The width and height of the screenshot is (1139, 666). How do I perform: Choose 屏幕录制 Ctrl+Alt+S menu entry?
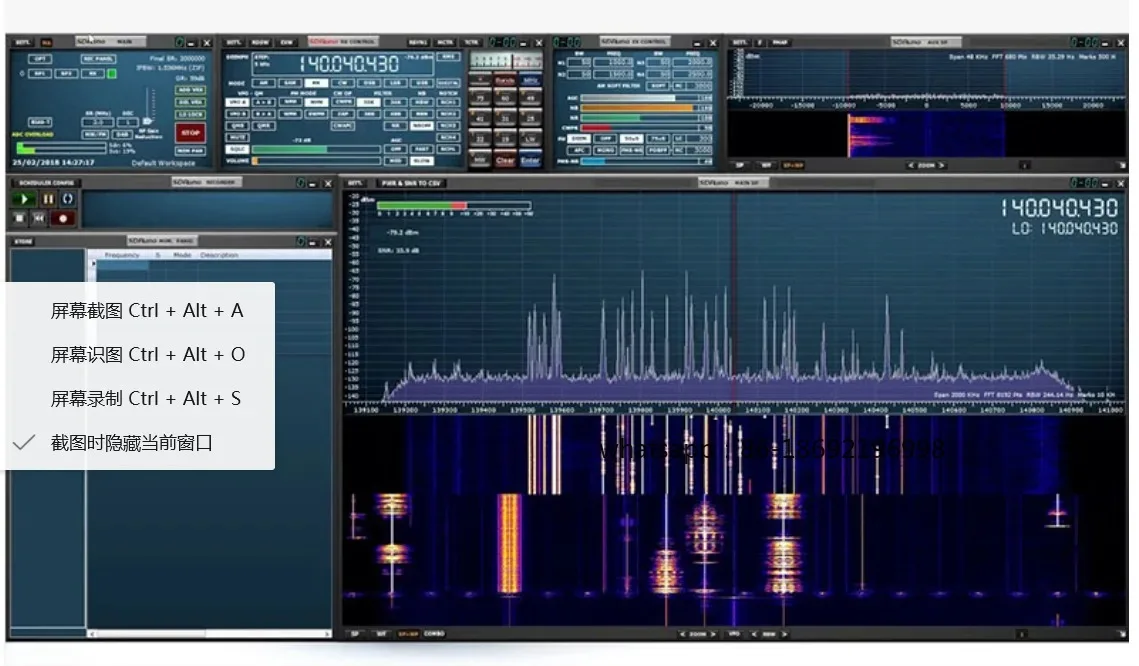tap(146, 399)
